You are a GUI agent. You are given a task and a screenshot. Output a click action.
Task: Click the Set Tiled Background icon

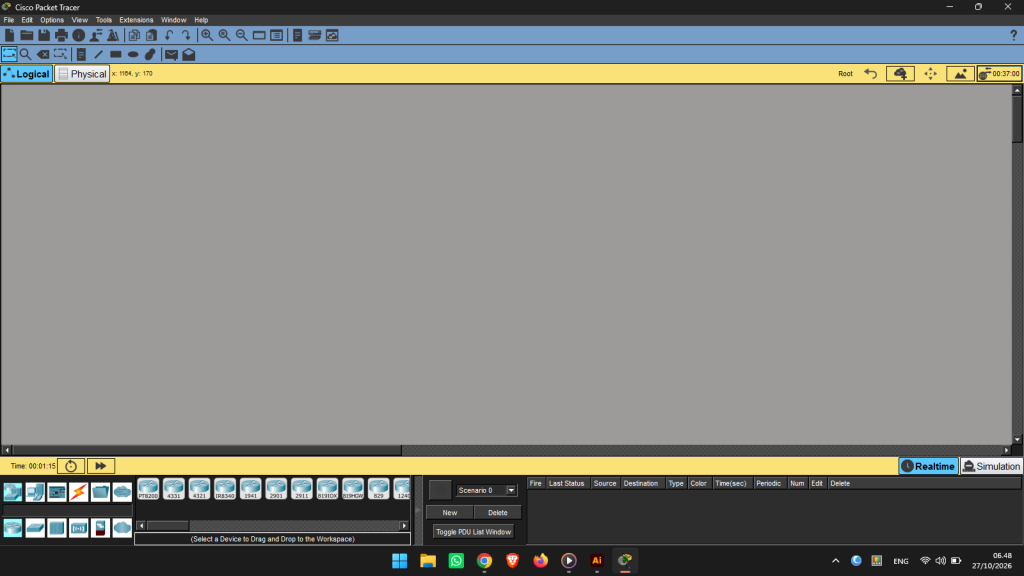[960, 74]
